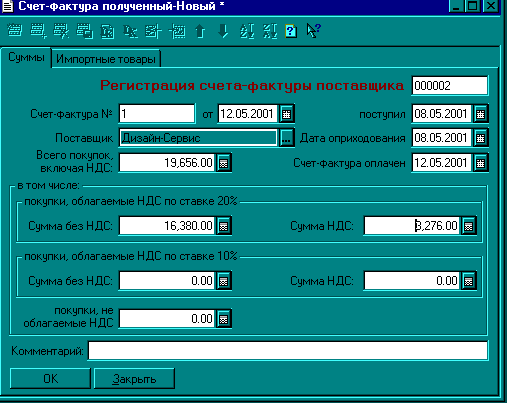Click the move down arrow icon
Screen dimensions: 507x403
(223, 31)
